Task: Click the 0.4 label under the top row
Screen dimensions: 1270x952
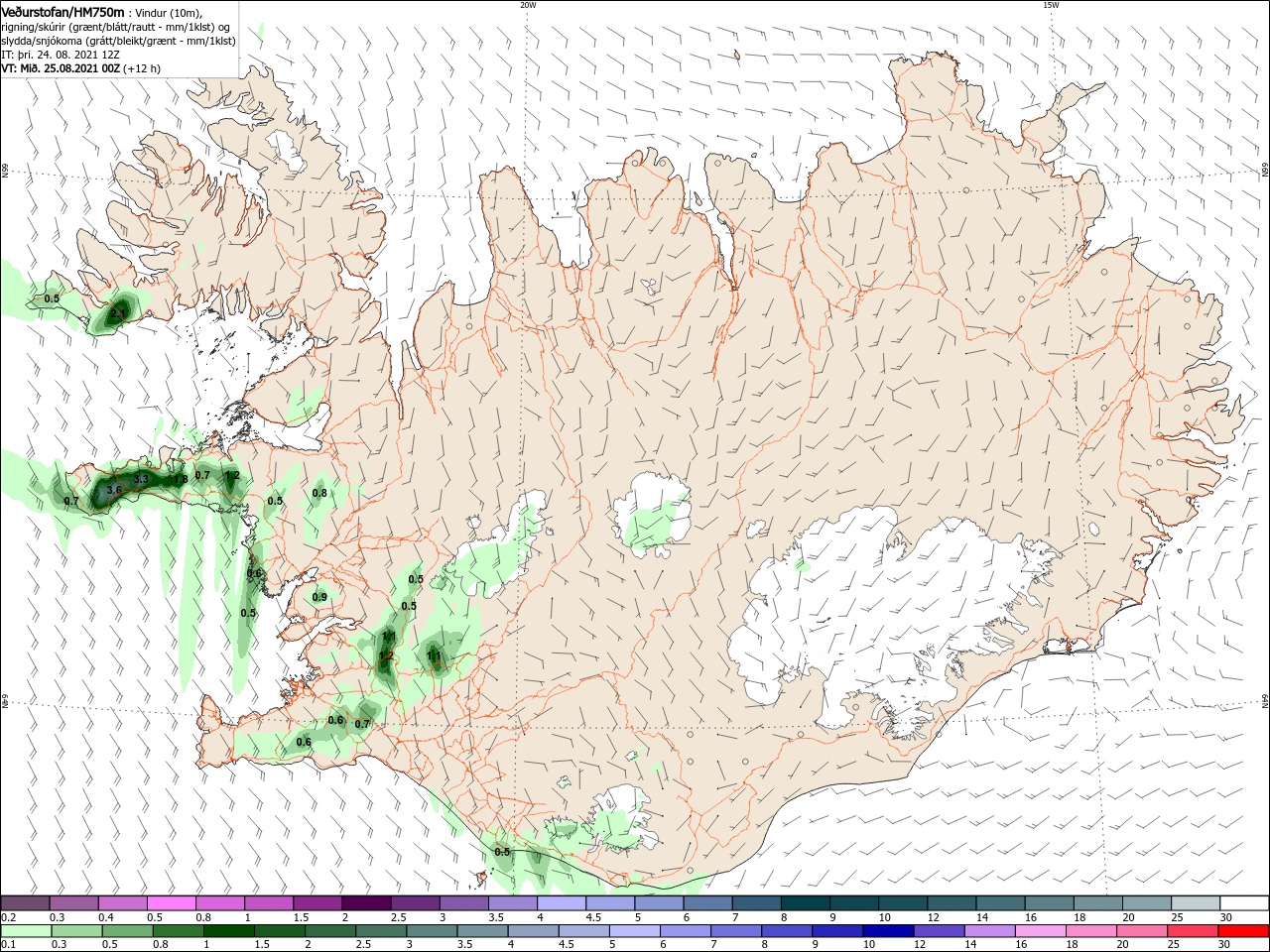Action: (x=105, y=917)
